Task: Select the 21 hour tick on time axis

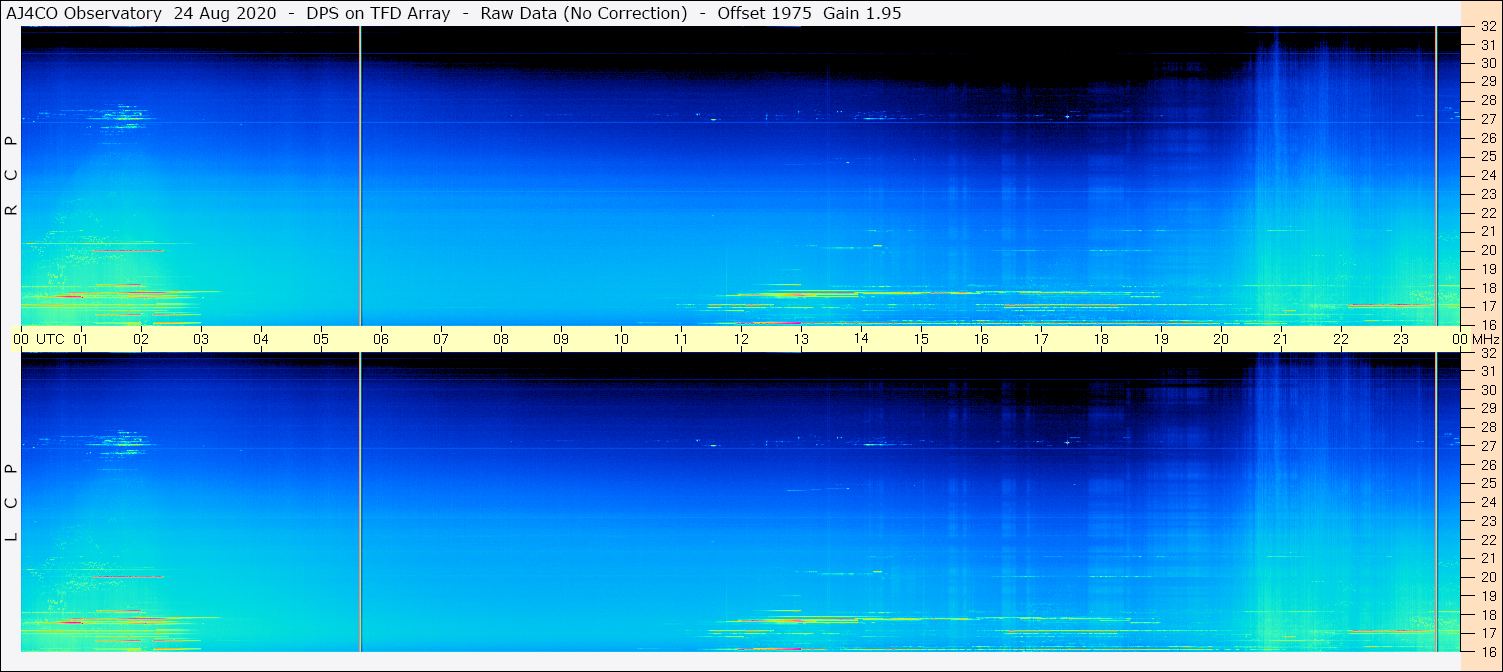Action: [x=1281, y=339]
